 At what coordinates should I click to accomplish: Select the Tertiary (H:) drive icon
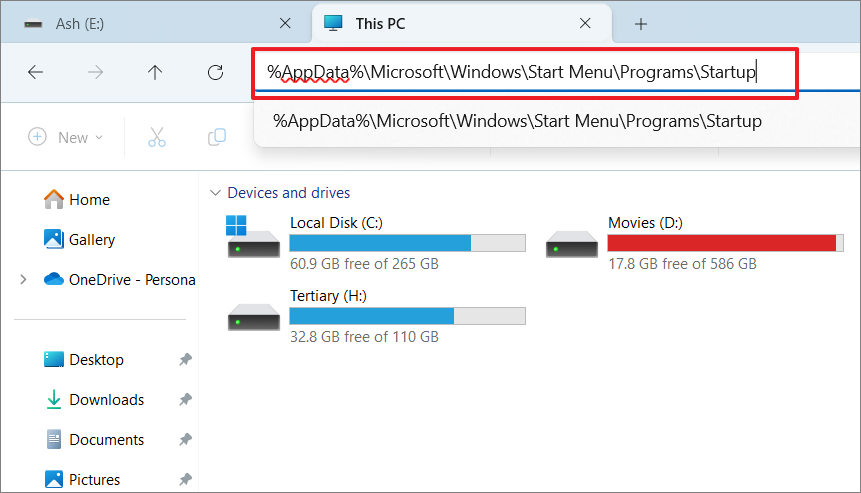click(x=254, y=317)
